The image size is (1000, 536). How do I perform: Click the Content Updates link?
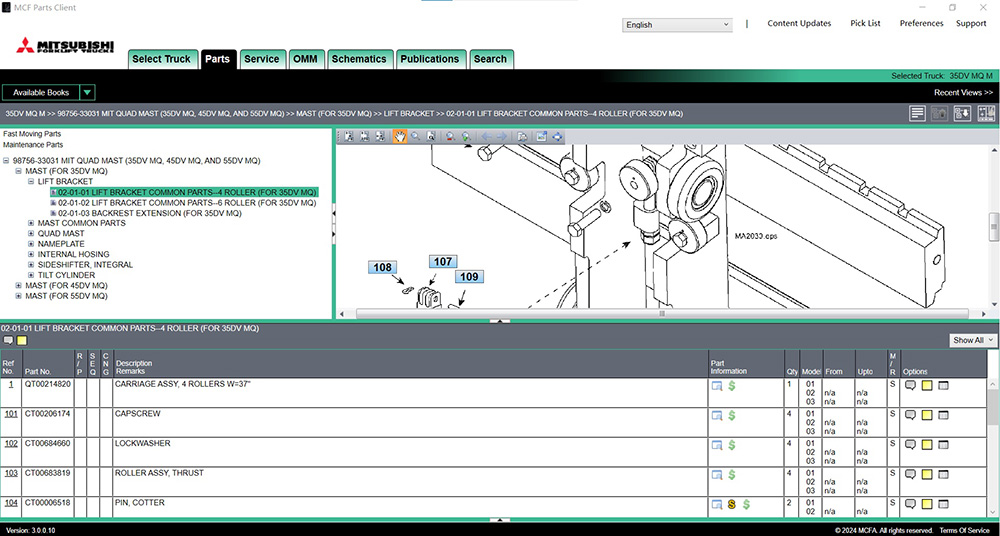click(799, 23)
